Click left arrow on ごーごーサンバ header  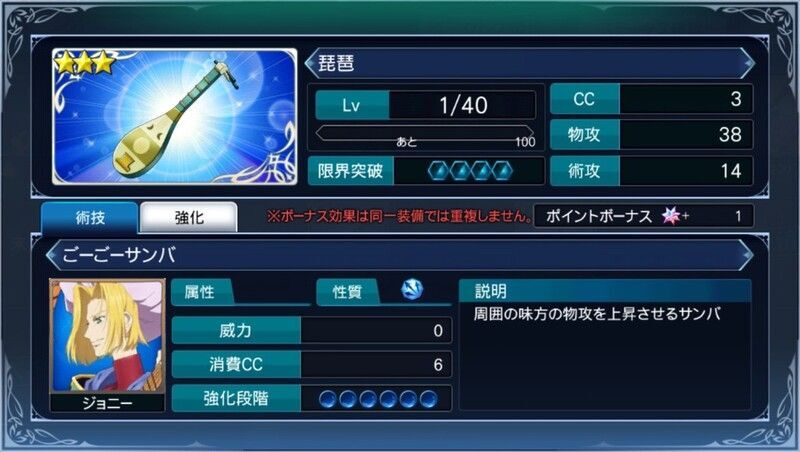point(52,255)
